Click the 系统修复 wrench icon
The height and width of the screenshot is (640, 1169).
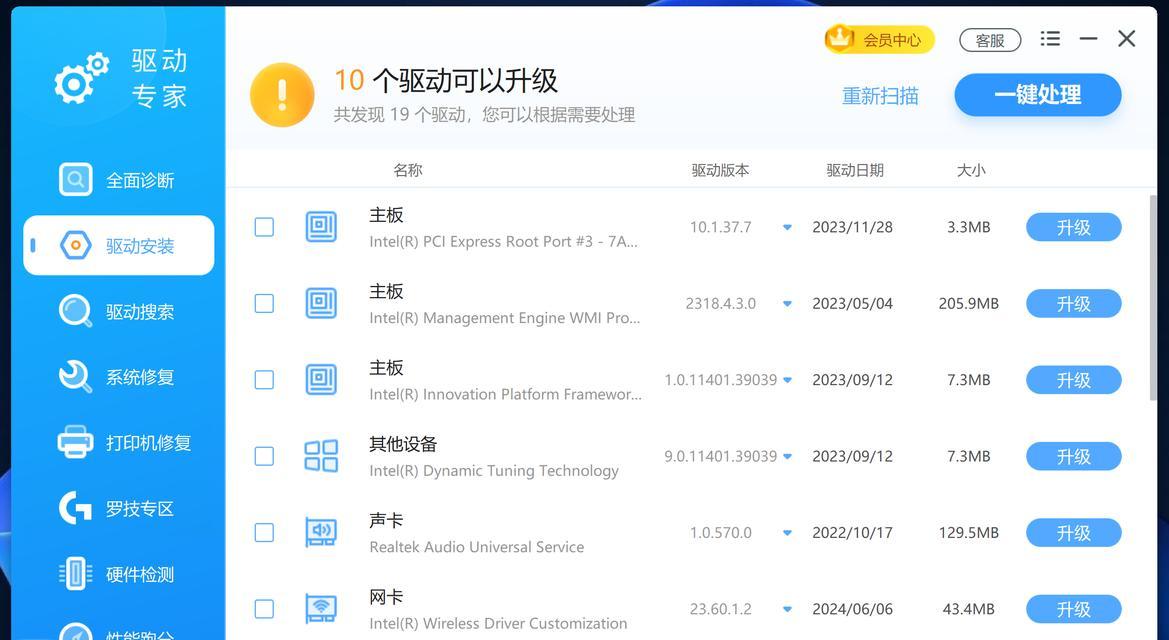75,377
